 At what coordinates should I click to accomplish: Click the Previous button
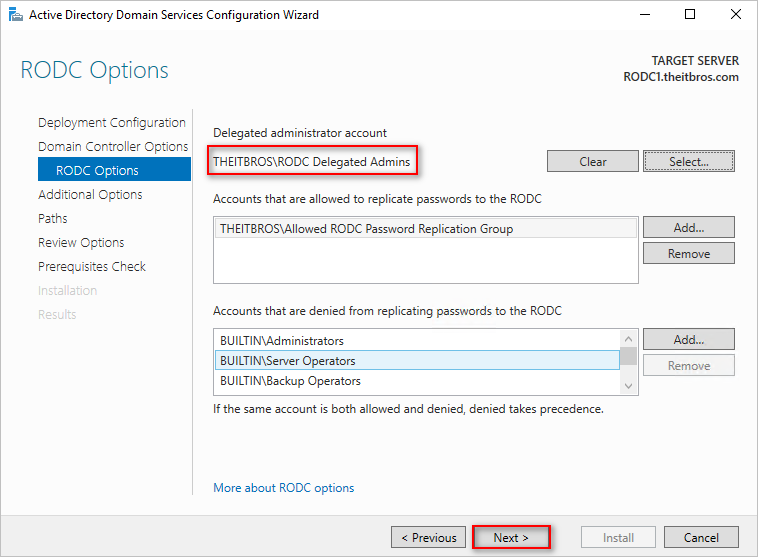[x=428, y=537]
